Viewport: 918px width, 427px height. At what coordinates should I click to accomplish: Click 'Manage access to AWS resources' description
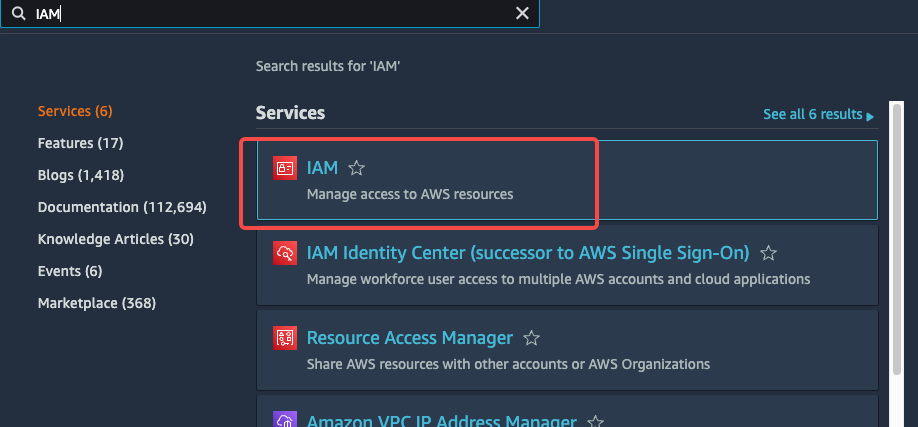click(x=410, y=194)
